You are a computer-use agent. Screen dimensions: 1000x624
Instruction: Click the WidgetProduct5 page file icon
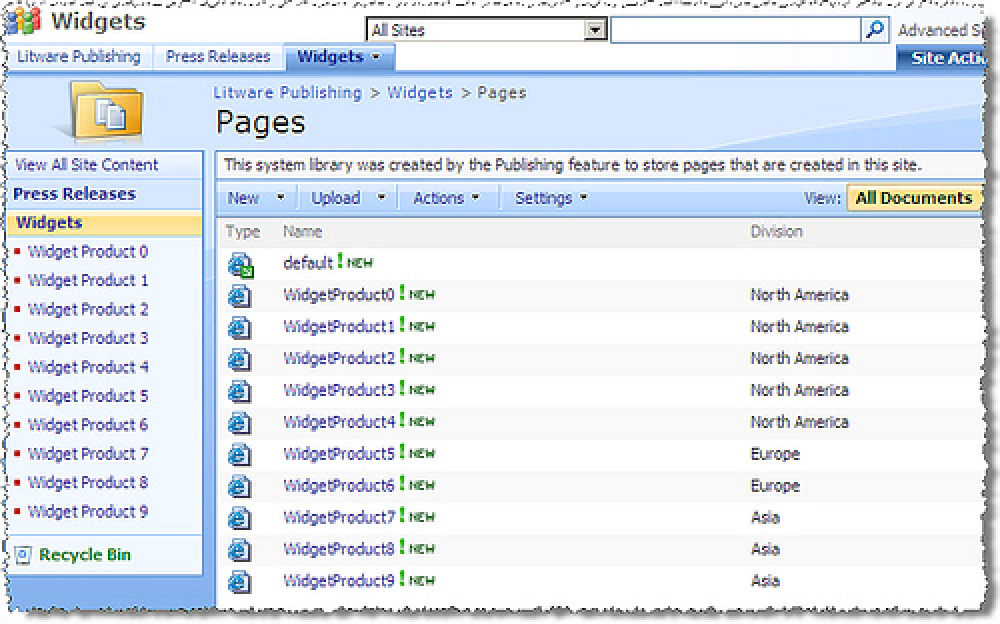point(240,455)
